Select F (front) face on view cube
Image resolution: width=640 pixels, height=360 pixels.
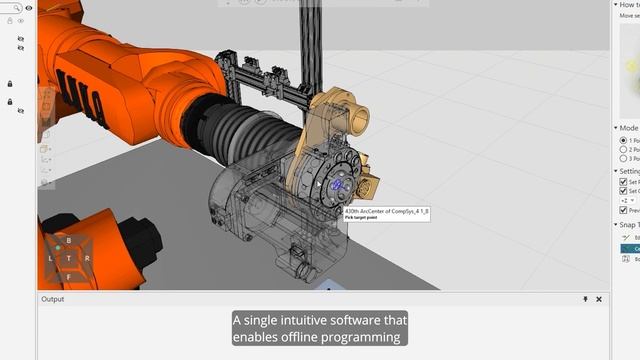point(69,277)
